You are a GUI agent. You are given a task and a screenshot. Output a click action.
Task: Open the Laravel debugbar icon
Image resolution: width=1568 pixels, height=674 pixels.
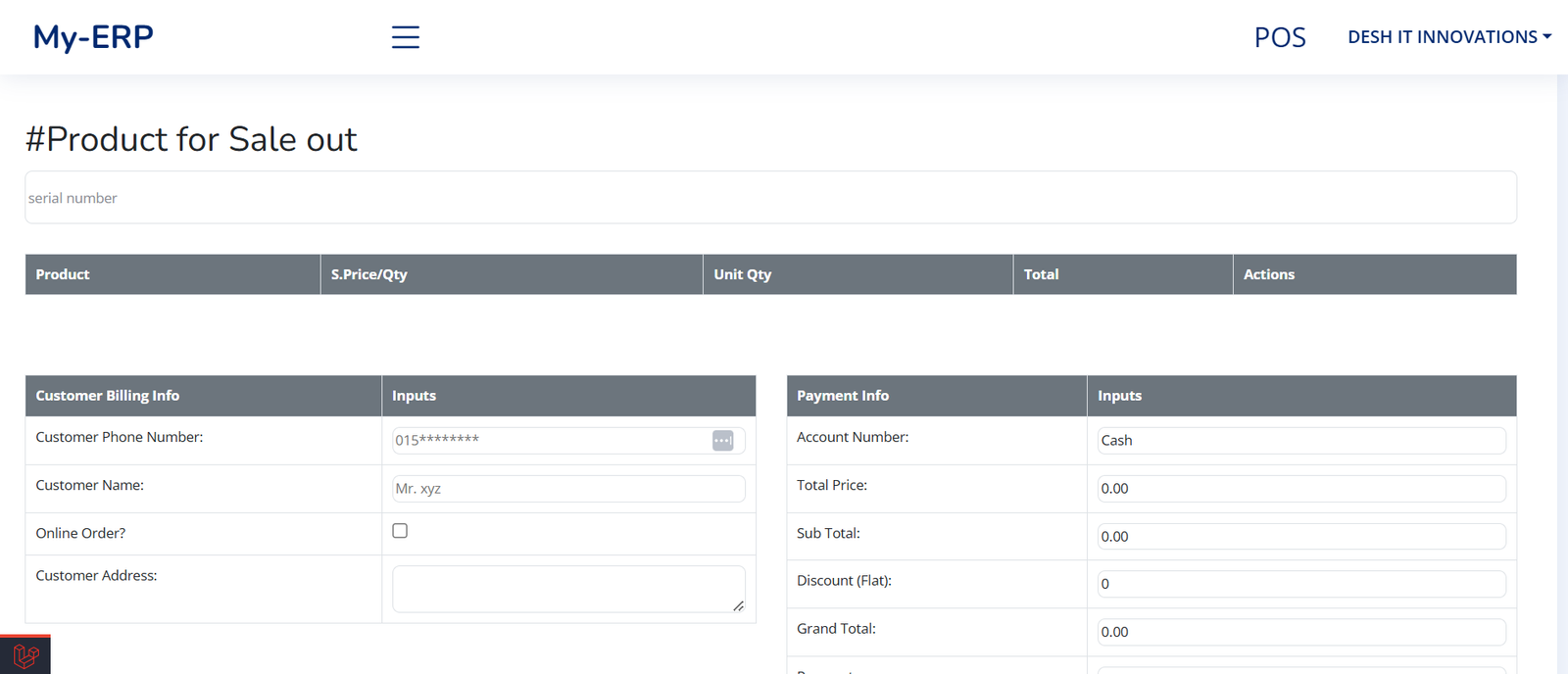pos(25,655)
